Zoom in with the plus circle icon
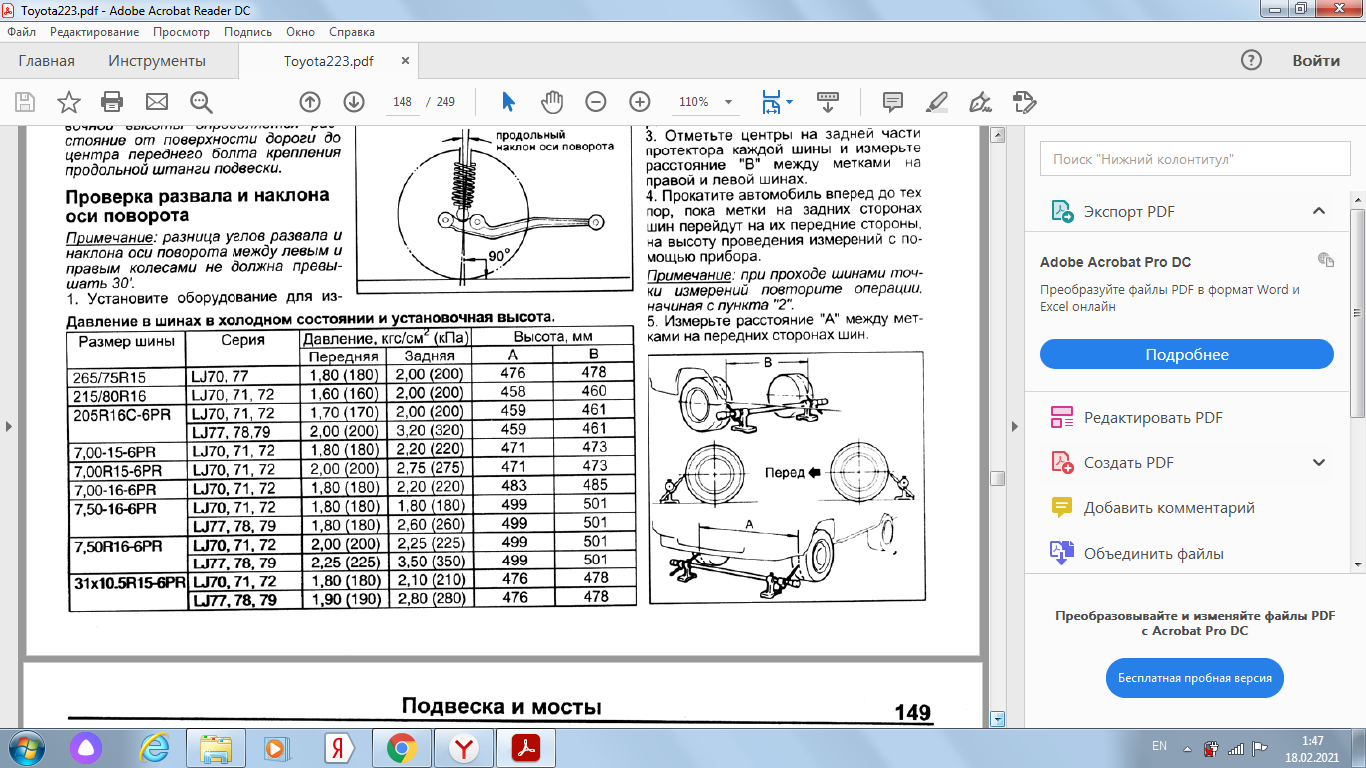 click(640, 102)
